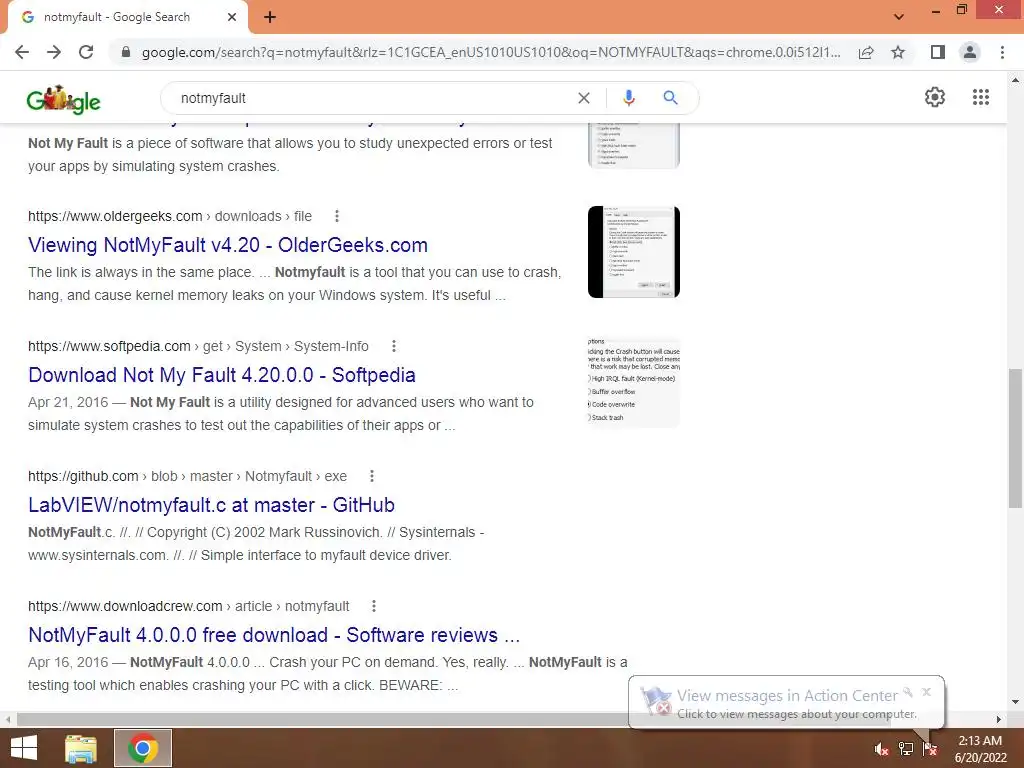Screen dimensions: 1024x768
Task: Click the top partially visible result thumbnail
Action: tap(633, 146)
